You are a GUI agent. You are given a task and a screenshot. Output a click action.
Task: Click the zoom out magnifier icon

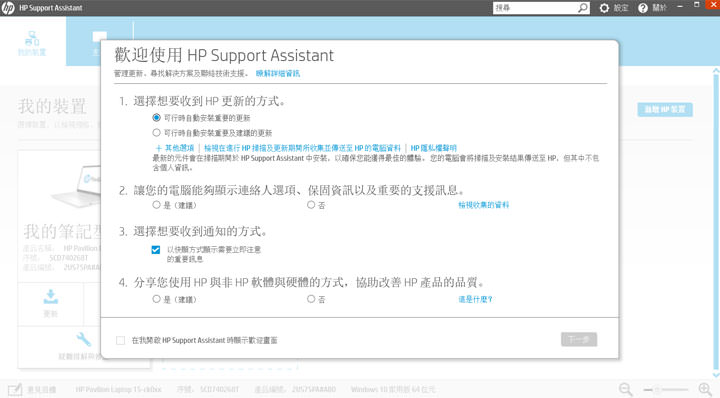[x=625, y=389]
